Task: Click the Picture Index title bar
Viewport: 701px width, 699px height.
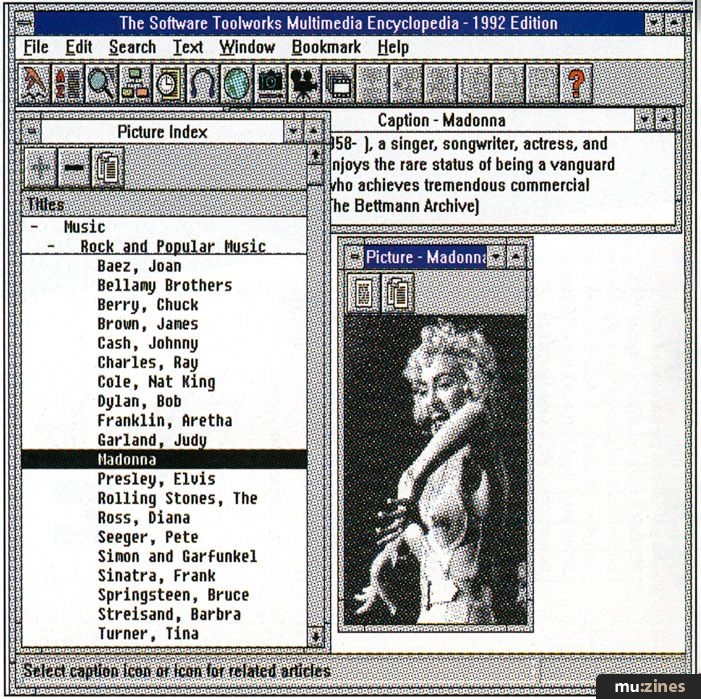Action: pyautogui.click(x=162, y=132)
